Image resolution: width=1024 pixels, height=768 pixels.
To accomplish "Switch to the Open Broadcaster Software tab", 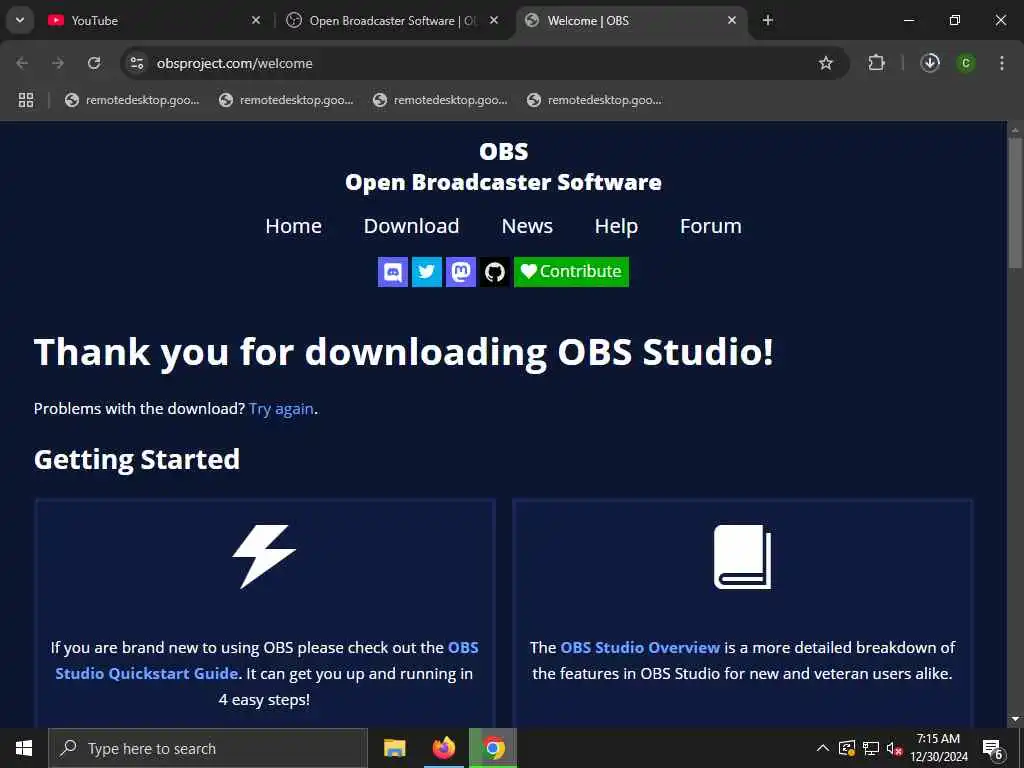I will 392,21.
